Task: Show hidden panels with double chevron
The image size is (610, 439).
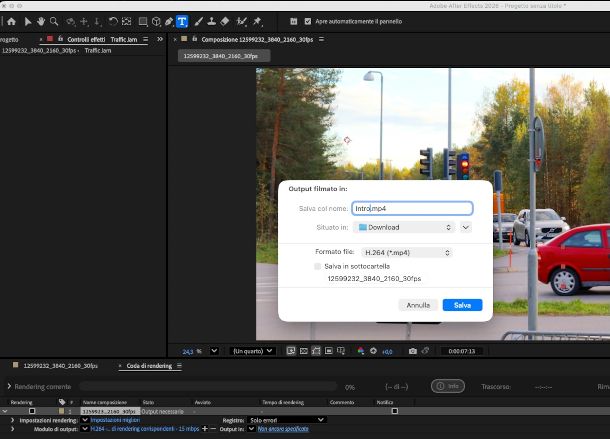Action: [160, 39]
